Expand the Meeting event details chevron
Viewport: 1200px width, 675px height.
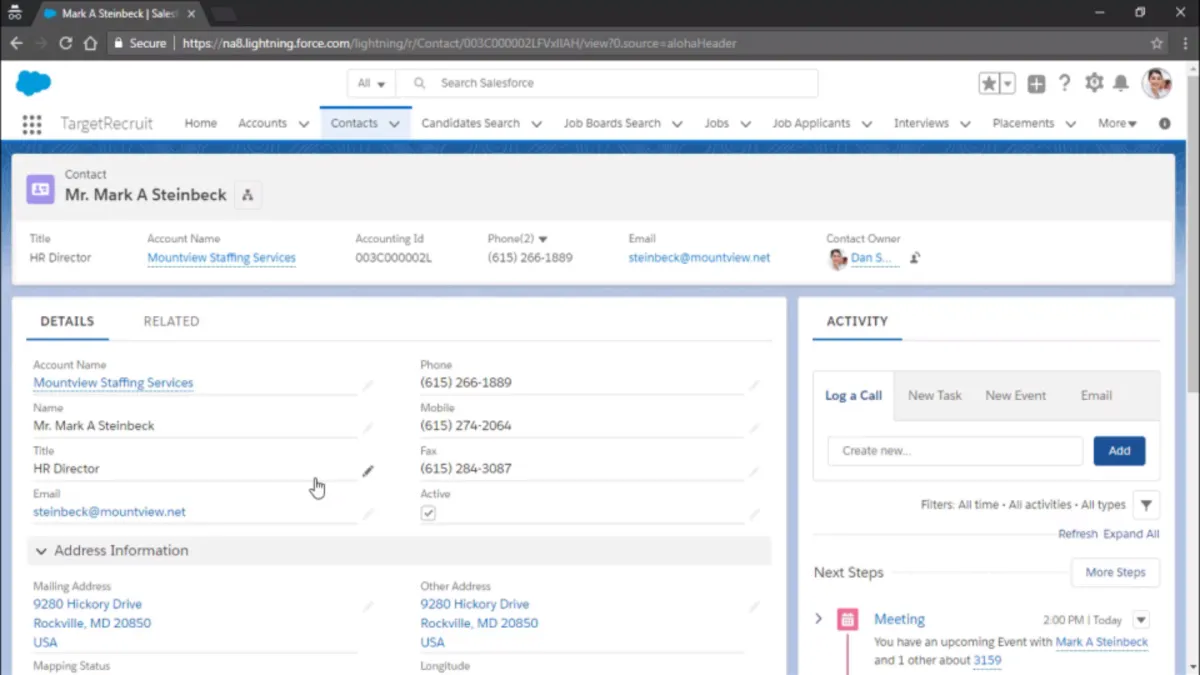(818, 619)
